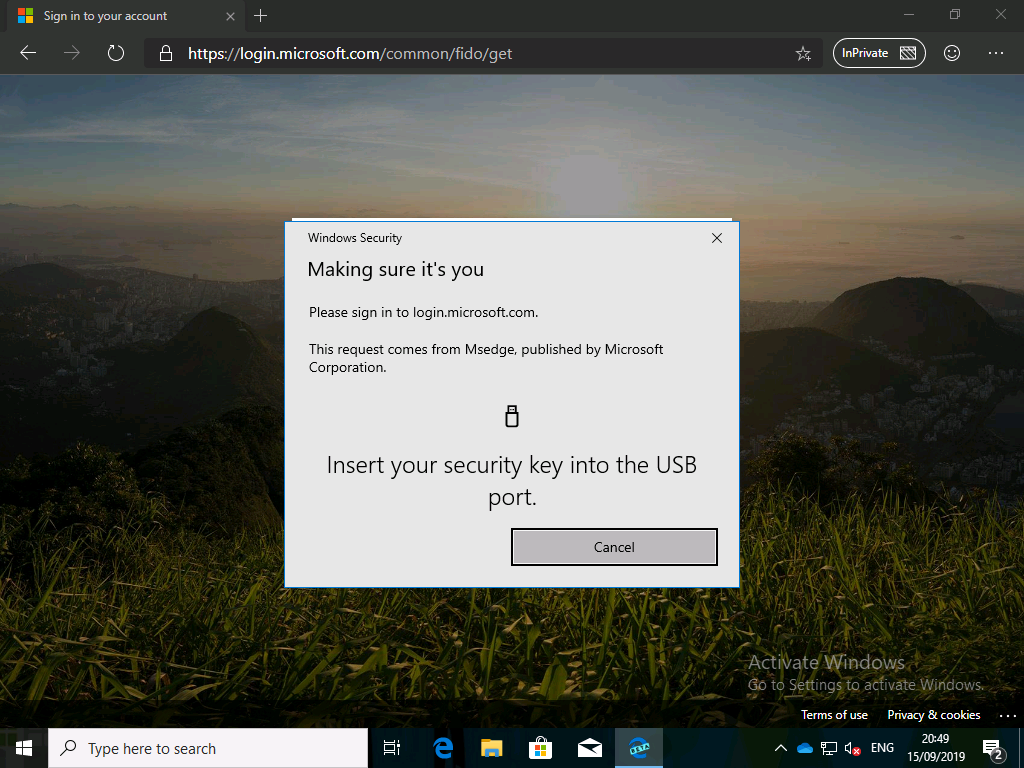Open the Settings and more ellipsis menu
Image resolution: width=1024 pixels, height=768 pixels.
tap(996, 53)
